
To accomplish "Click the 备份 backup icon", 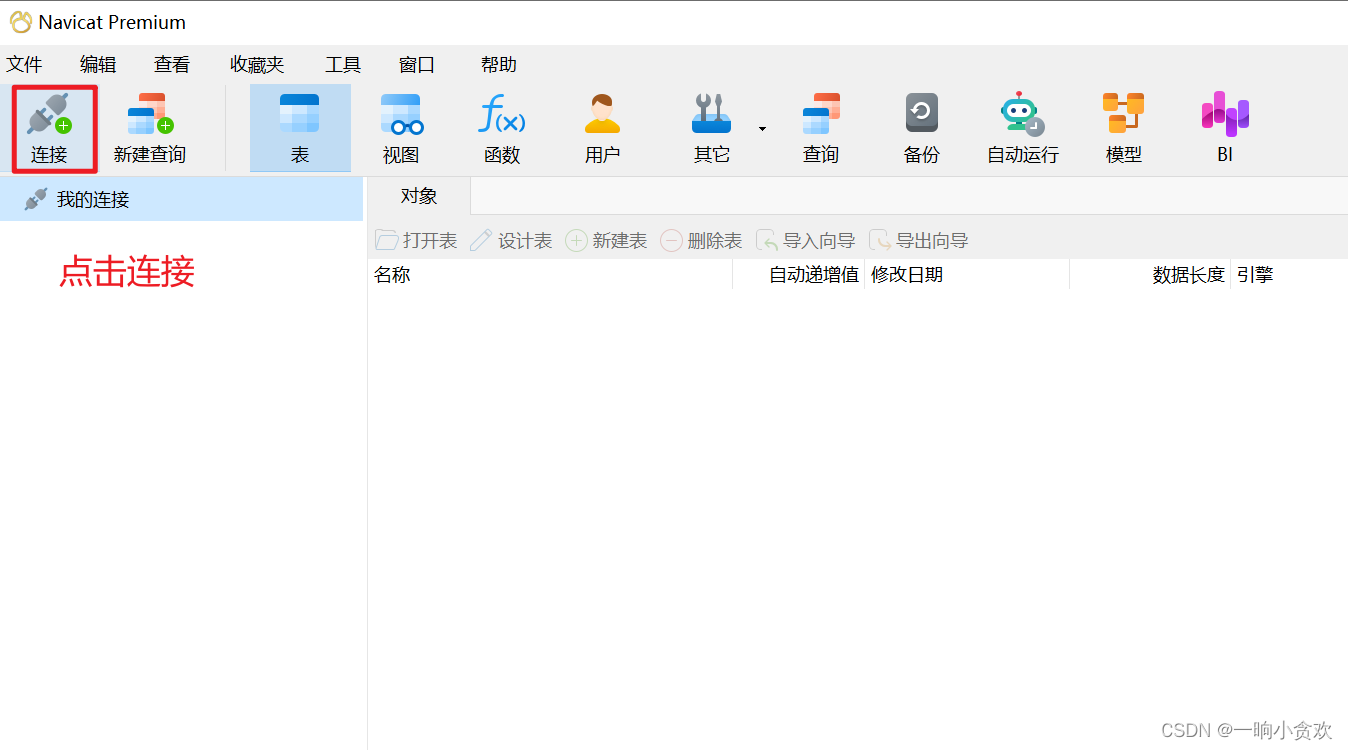I will [x=921, y=114].
